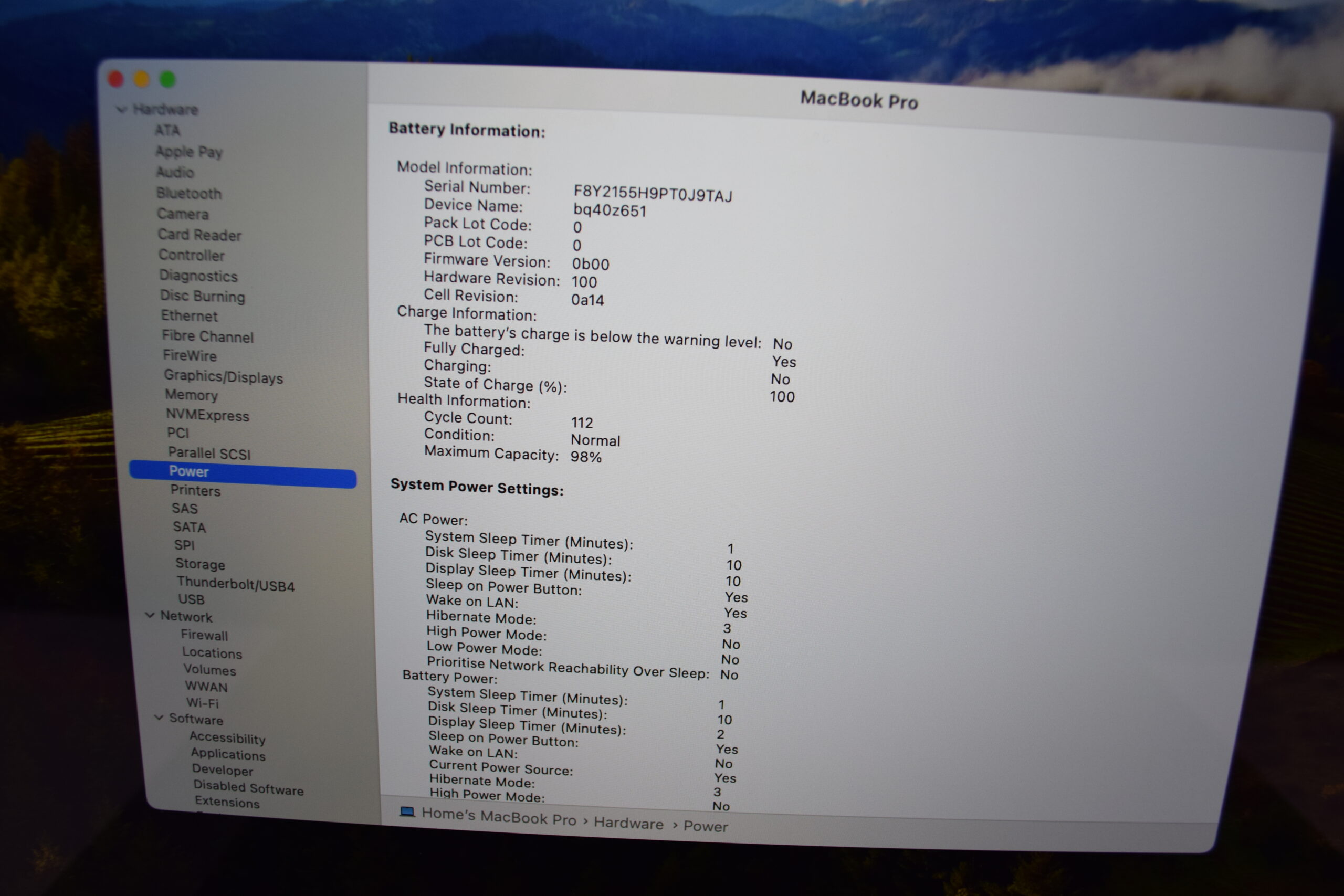Click the Software section label
The height and width of the screenshot is (896, 1344).
click(196, 719)
